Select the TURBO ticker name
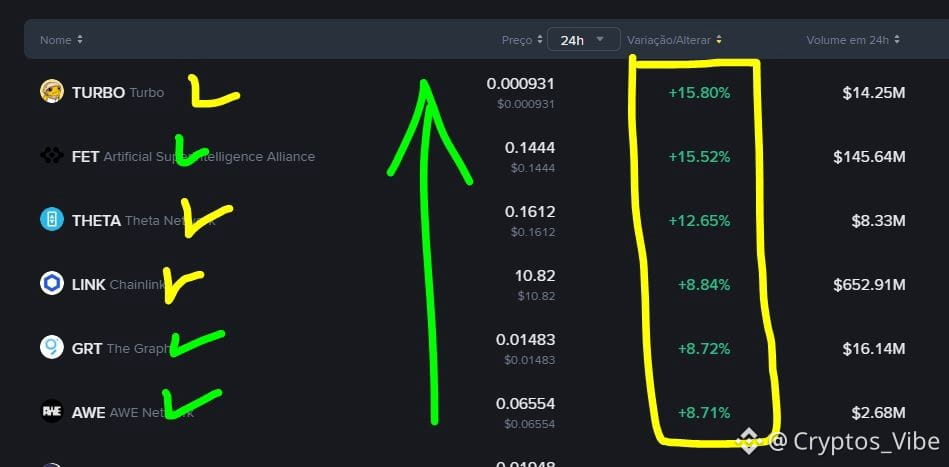This screenshot has height=467, width=949. [x=98, y=93]
